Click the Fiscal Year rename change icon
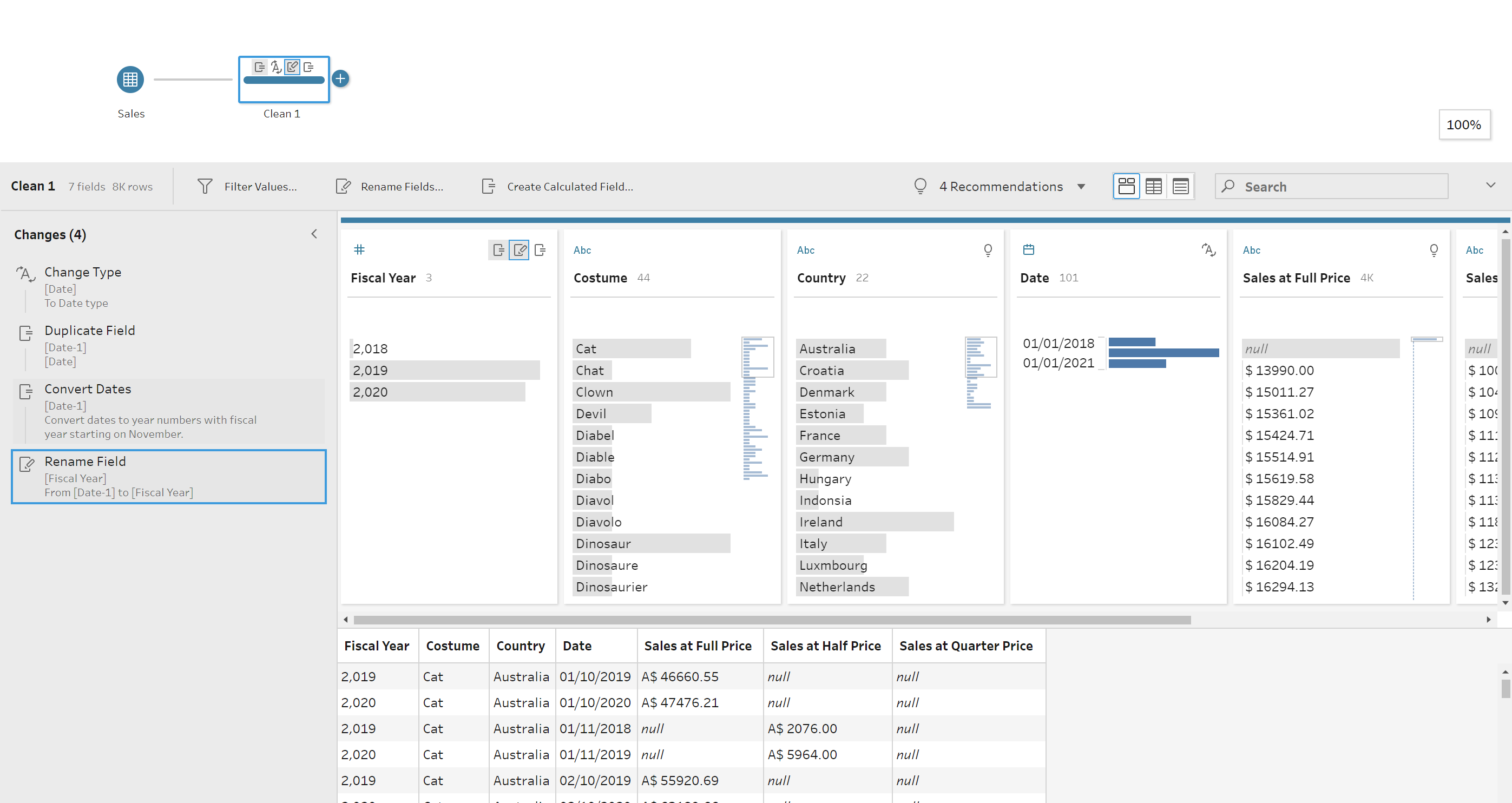Screen dimensions: 1512x803 (520, 250)
